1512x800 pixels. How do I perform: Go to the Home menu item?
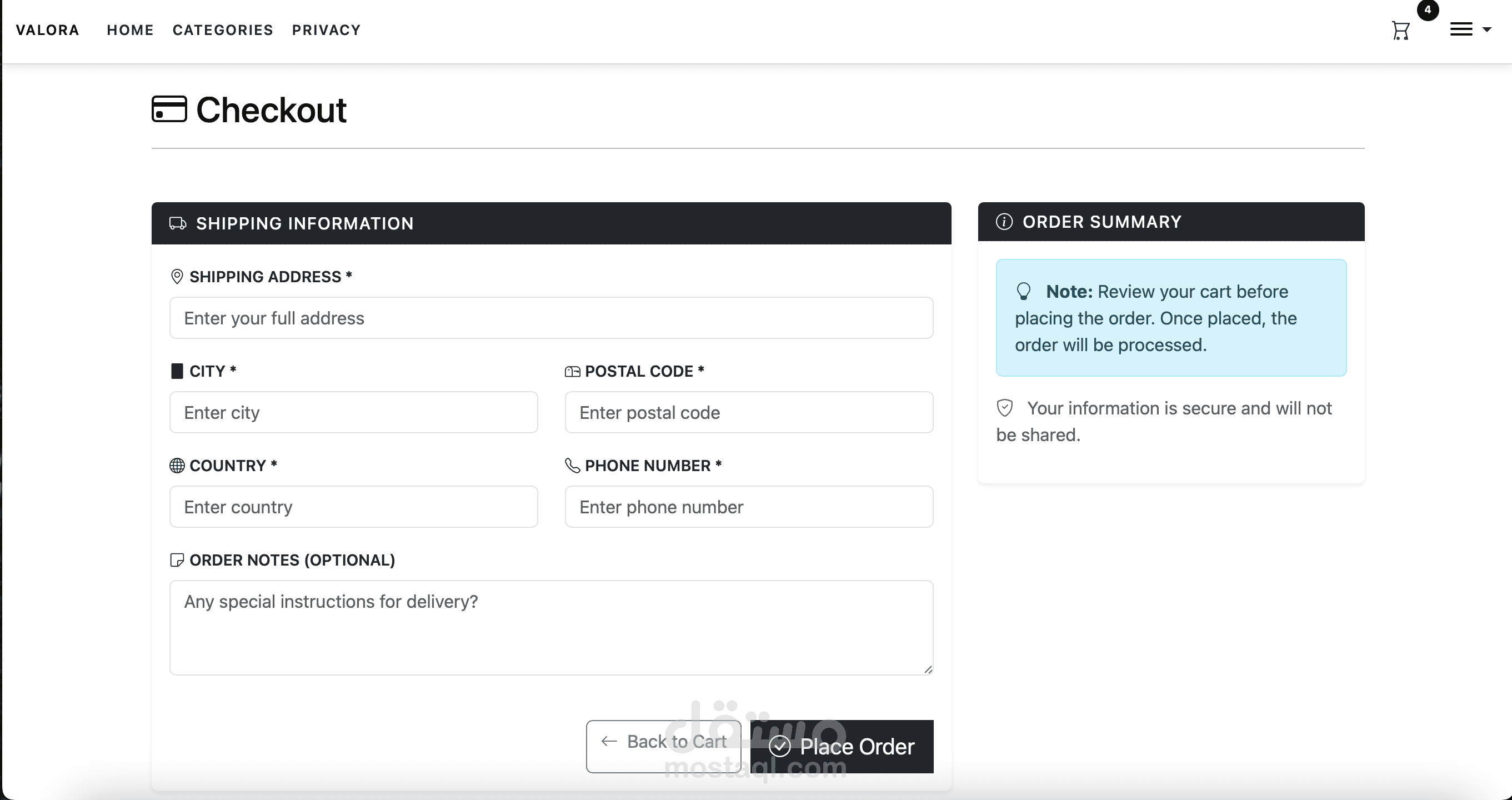131,30
